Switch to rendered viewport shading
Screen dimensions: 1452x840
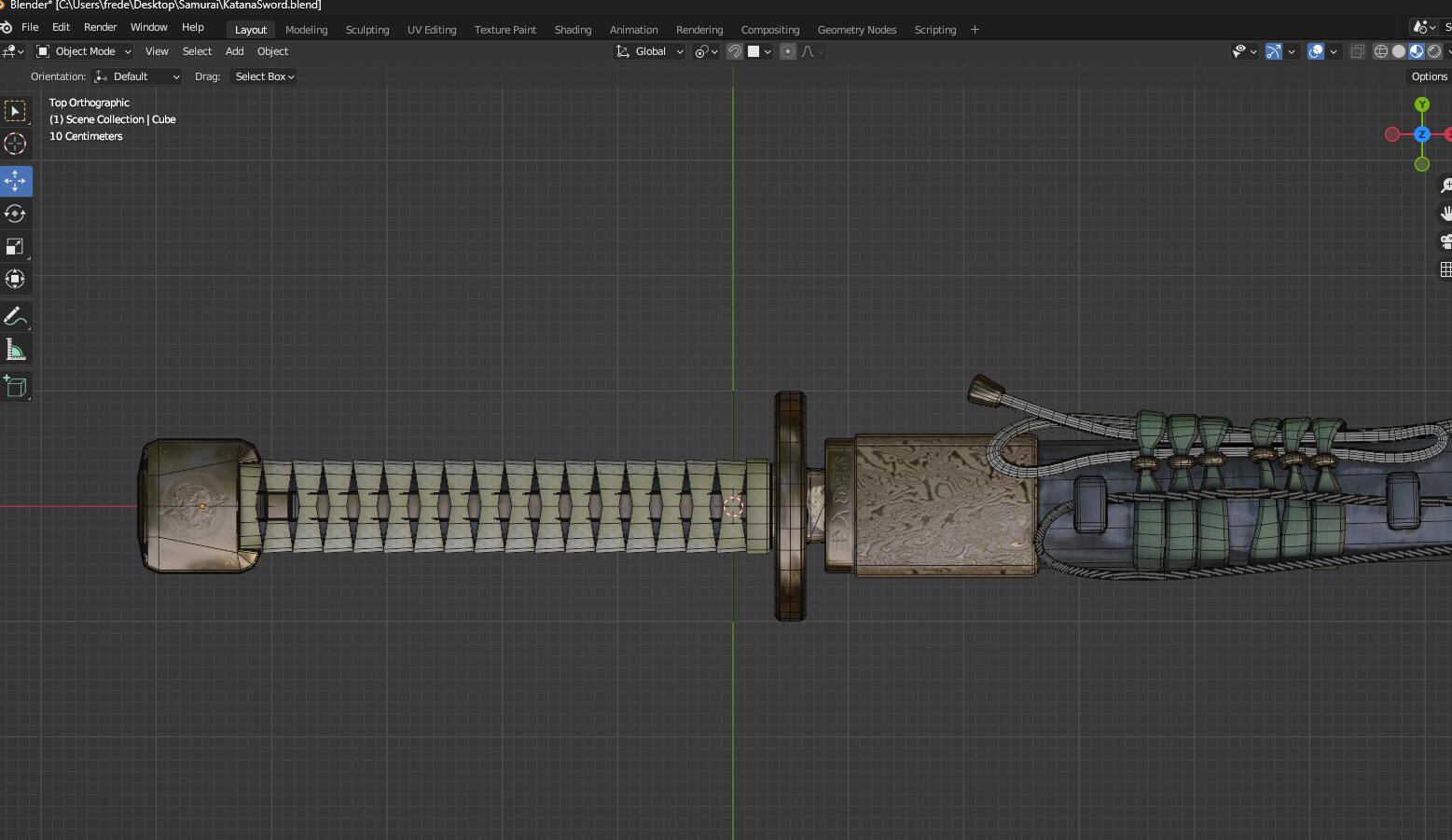click(x=1434, y=51)
